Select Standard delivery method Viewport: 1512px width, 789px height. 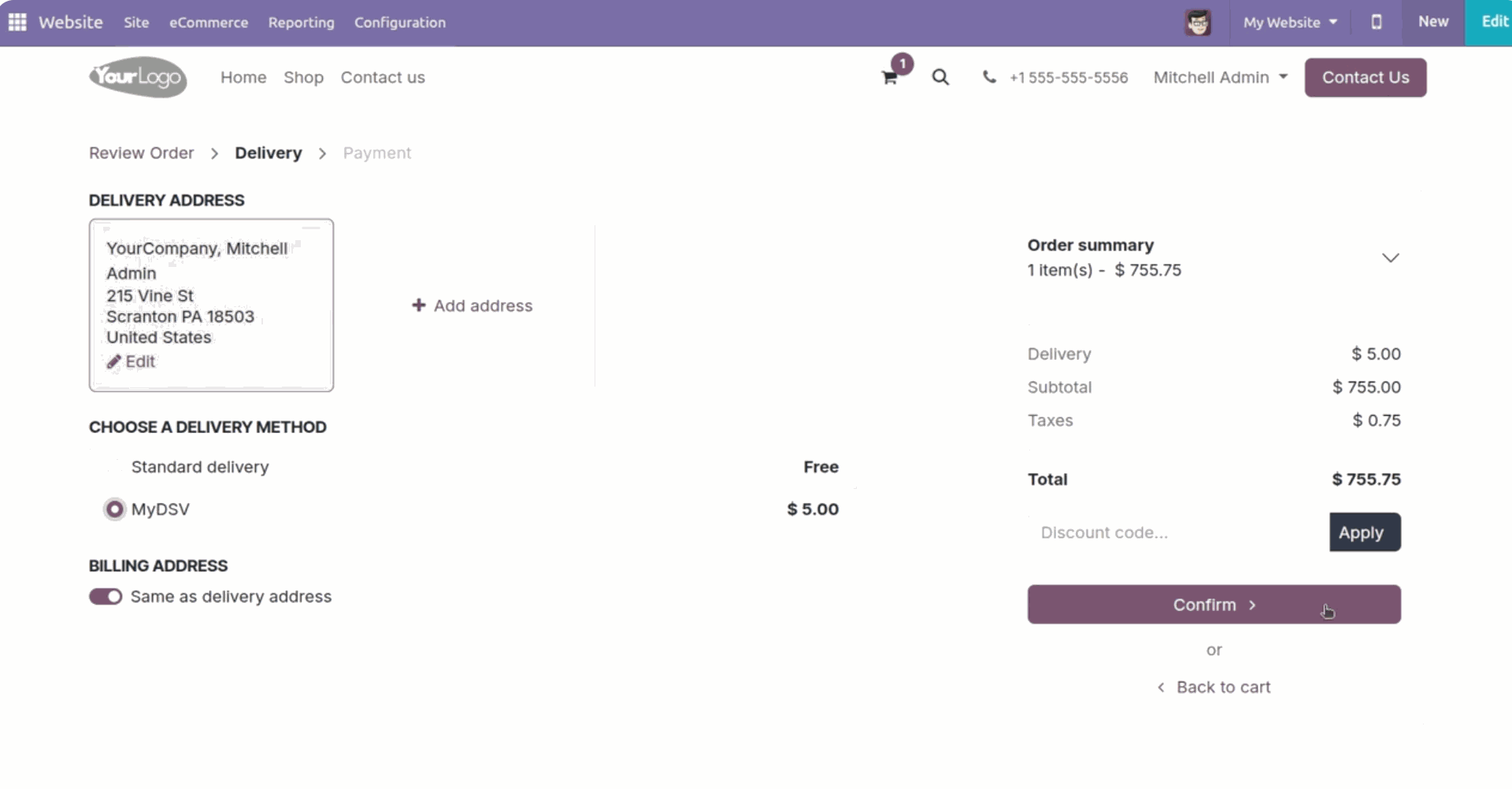[115, 467]
